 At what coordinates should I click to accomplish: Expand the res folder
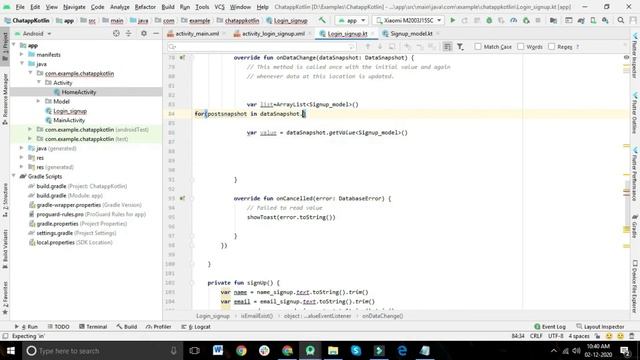22,158
